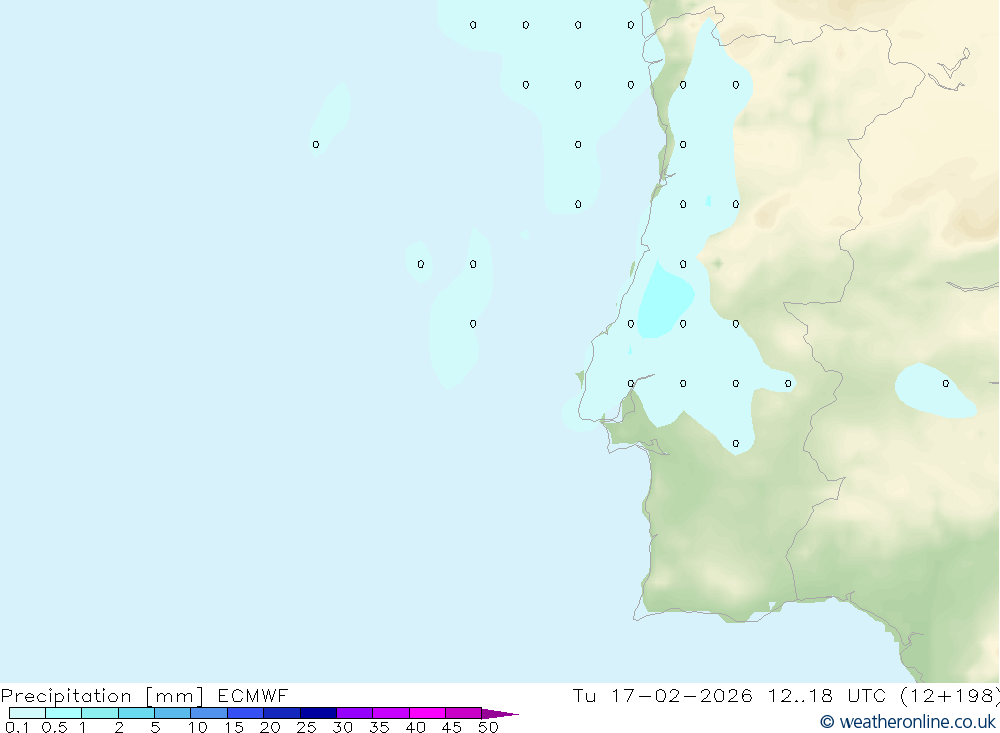Select the 2–5 mm legend color swatch

(x=136, y=713)
